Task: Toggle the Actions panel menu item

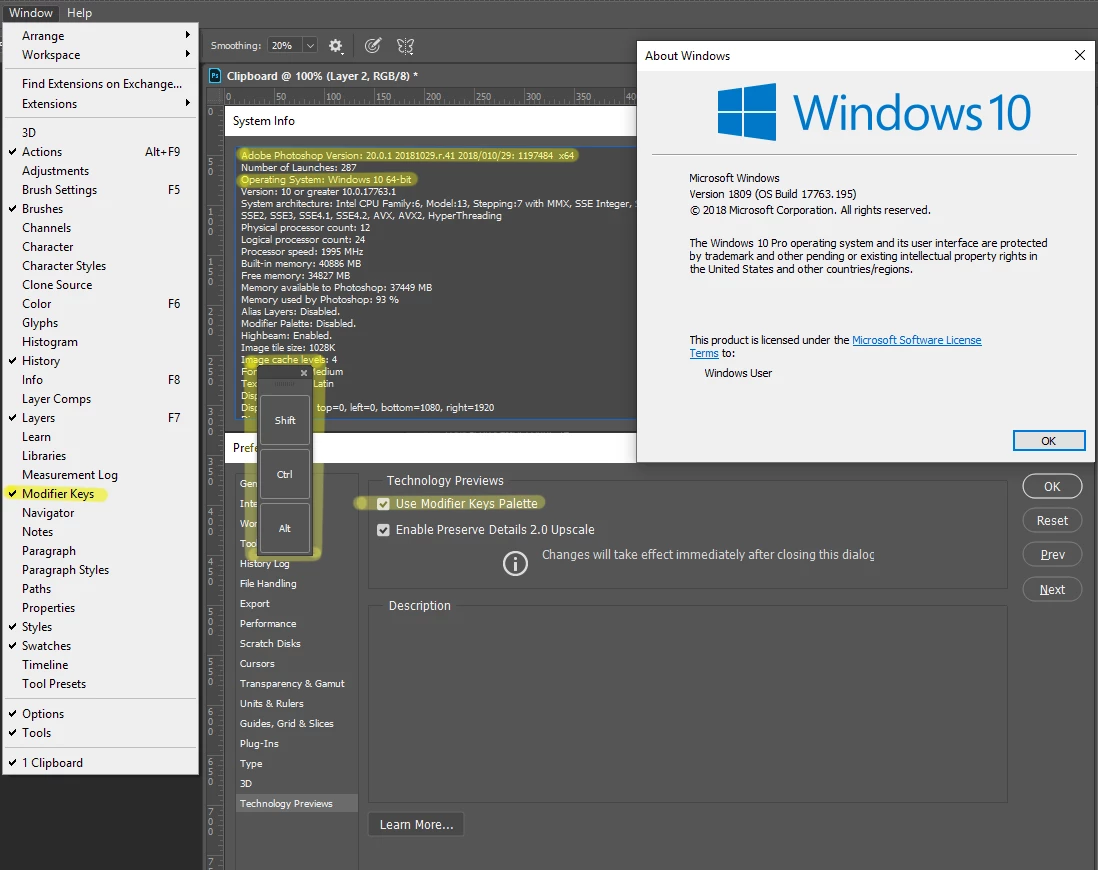Action: pos(101,152)
